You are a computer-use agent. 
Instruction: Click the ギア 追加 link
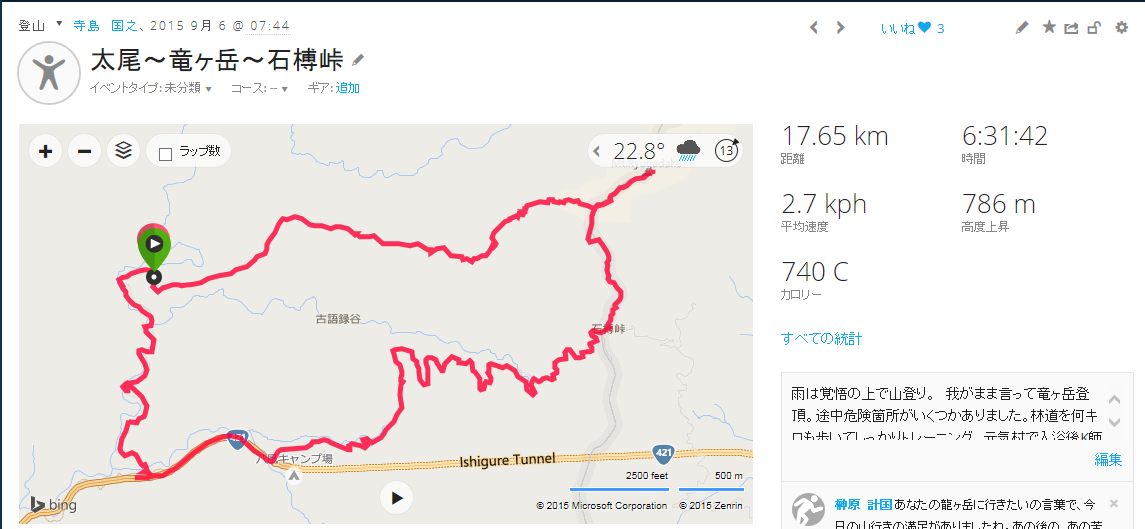348,88
